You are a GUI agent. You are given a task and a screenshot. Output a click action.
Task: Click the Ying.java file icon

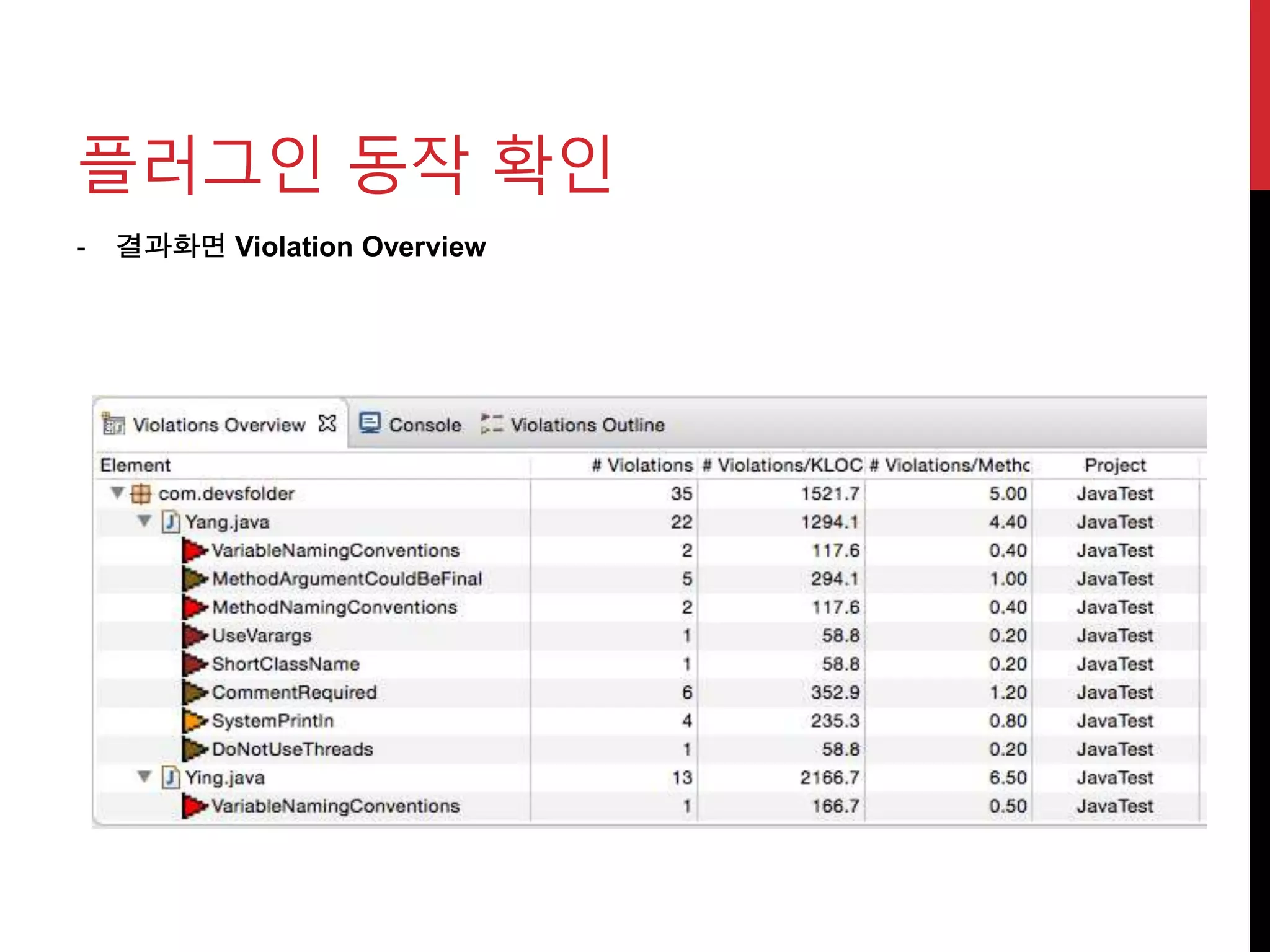(171, 777)
